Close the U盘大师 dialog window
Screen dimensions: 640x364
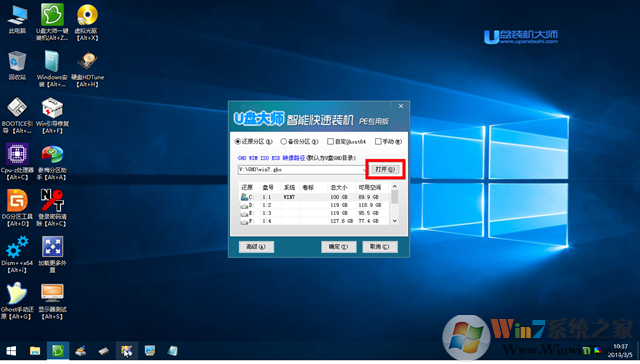[x=401, y=106]
